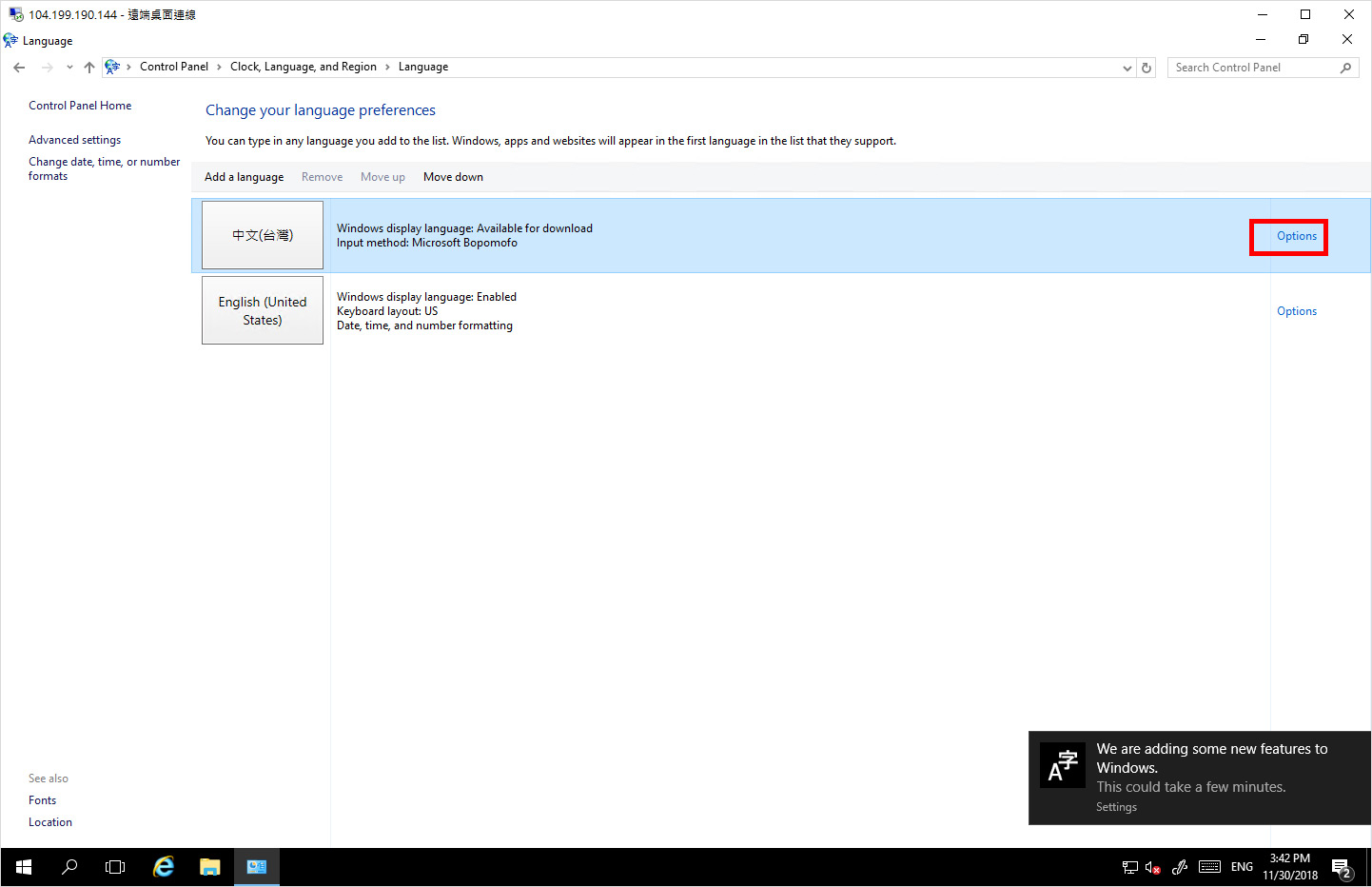This screenshot has height=887, width=1372.
Task: Click remote desktop connection title icon
Action: coord(16,14)
